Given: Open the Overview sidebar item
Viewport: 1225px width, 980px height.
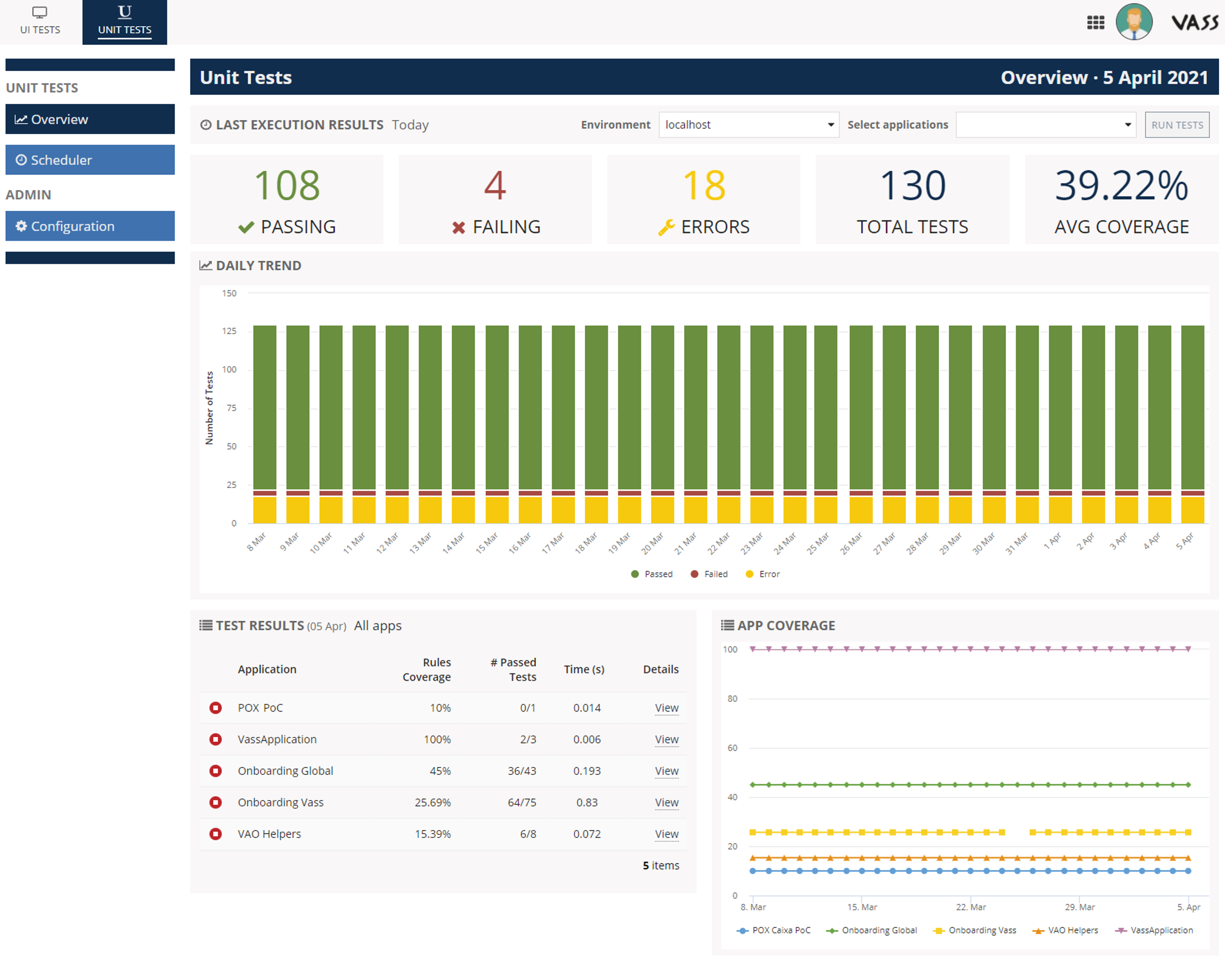Looking at the screenshot, I should coord(90,119).
